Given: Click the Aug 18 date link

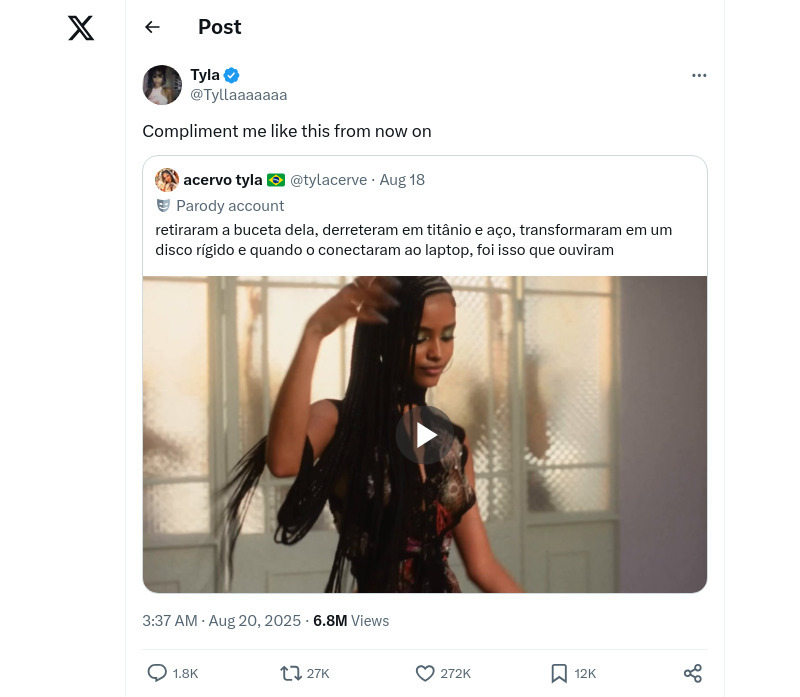Looking at the screenshot, I should [402, 180].
